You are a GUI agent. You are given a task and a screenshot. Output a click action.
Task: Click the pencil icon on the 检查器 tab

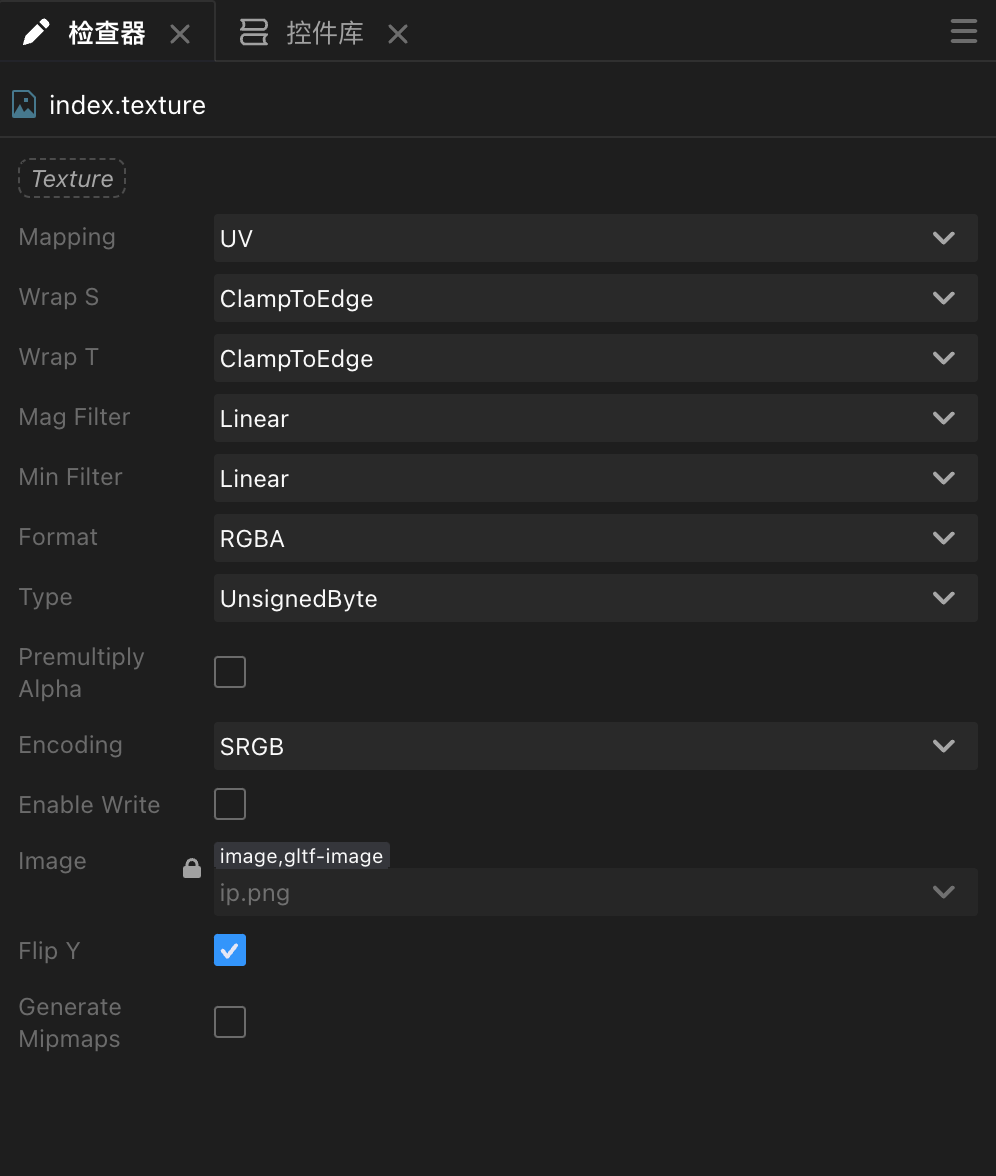(36, 32)
